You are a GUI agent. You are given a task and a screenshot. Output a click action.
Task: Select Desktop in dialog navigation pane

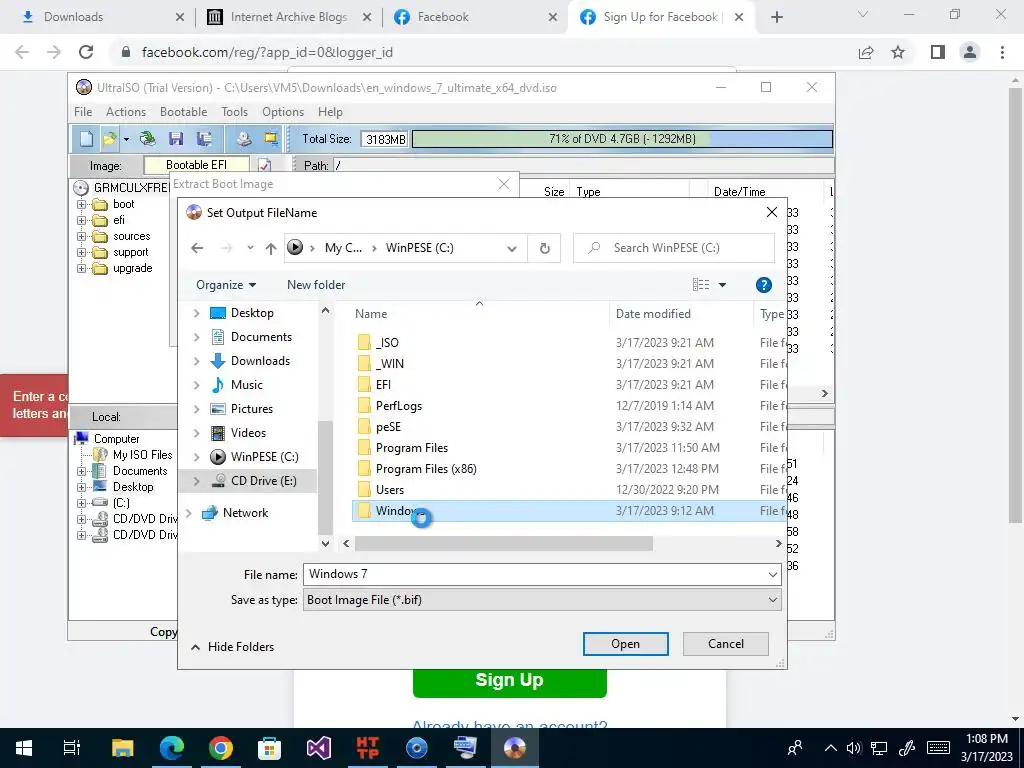(x=252, y=313)
